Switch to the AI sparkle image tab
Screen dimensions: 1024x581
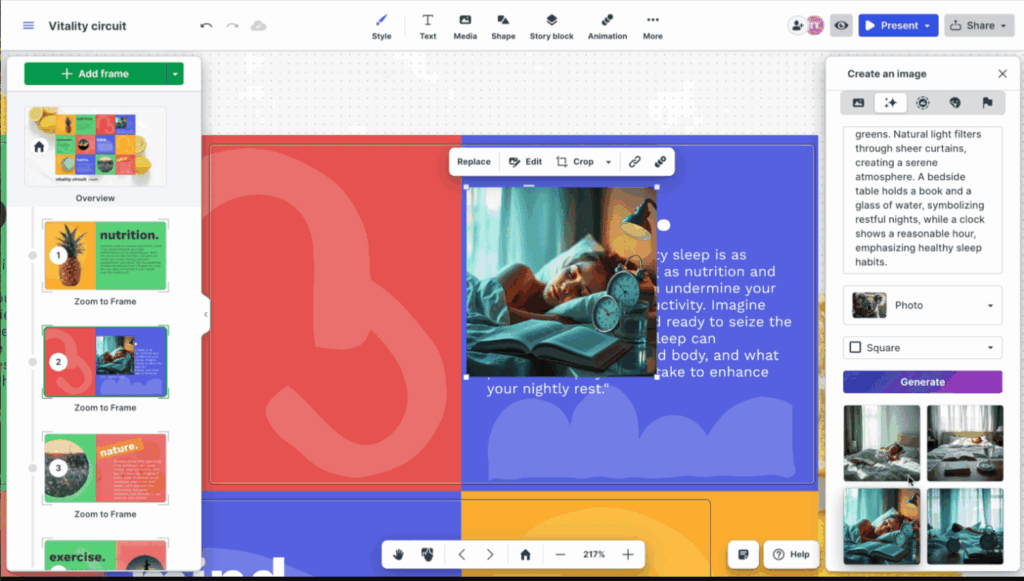890,103
